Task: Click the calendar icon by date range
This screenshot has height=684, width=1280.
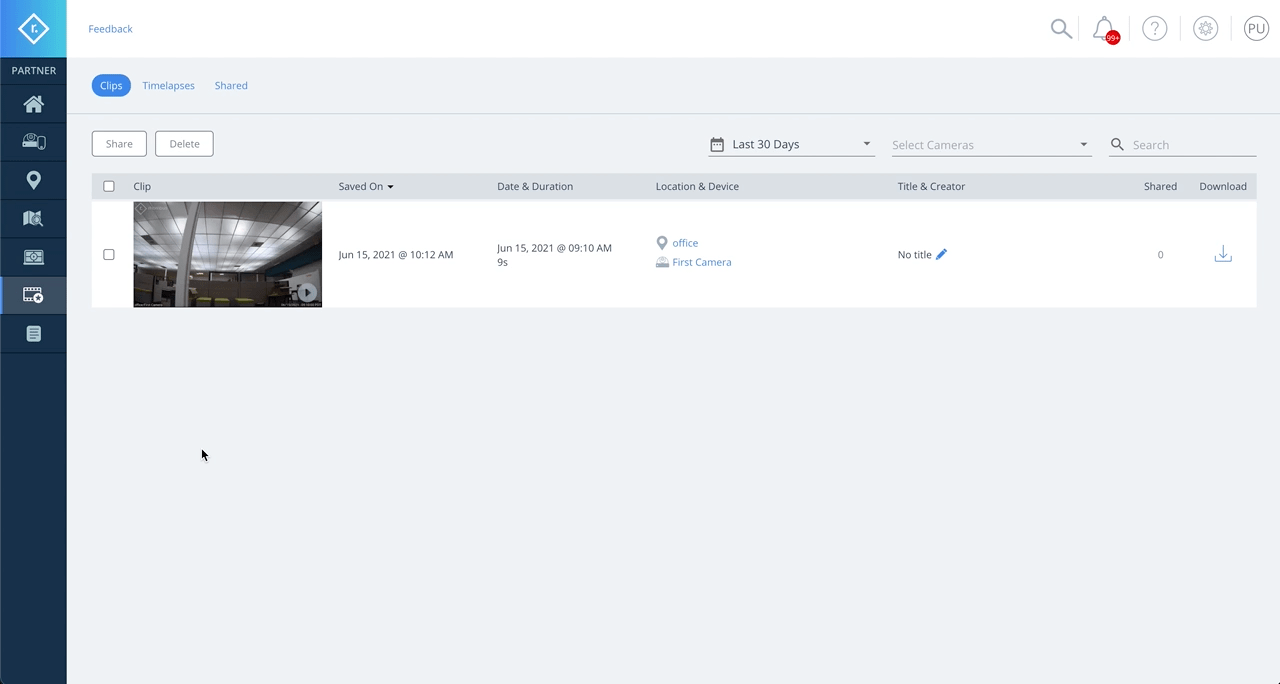Action: click(716, 145)
